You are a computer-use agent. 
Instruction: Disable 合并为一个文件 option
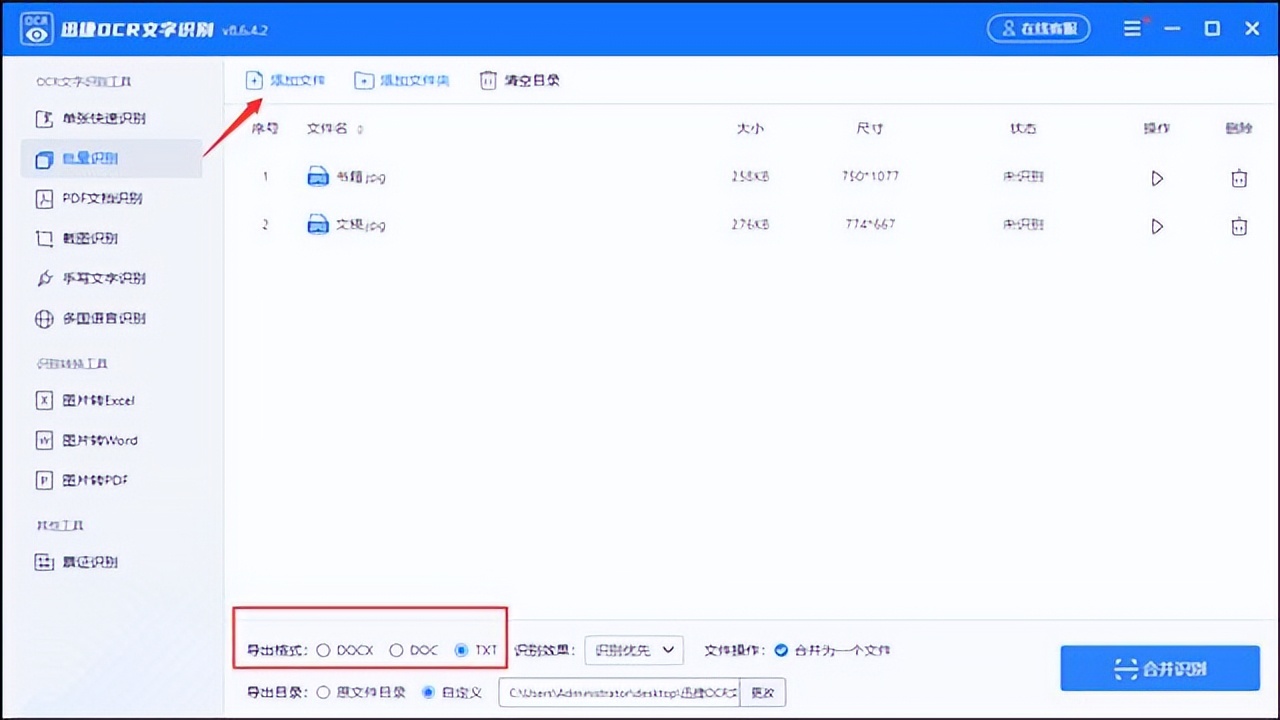[781, 649]
